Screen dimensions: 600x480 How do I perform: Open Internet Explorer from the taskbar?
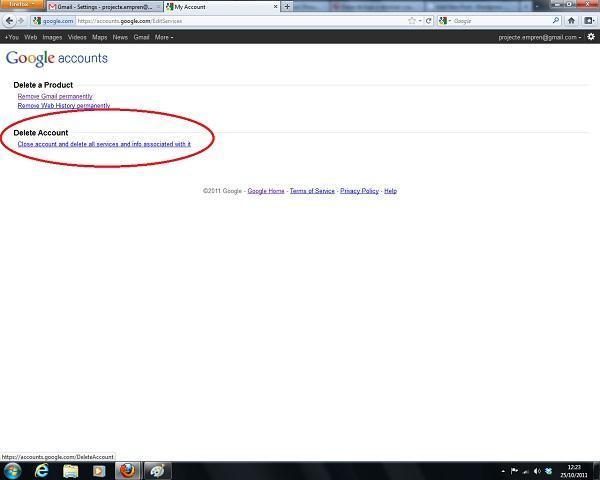coord(42,470)
